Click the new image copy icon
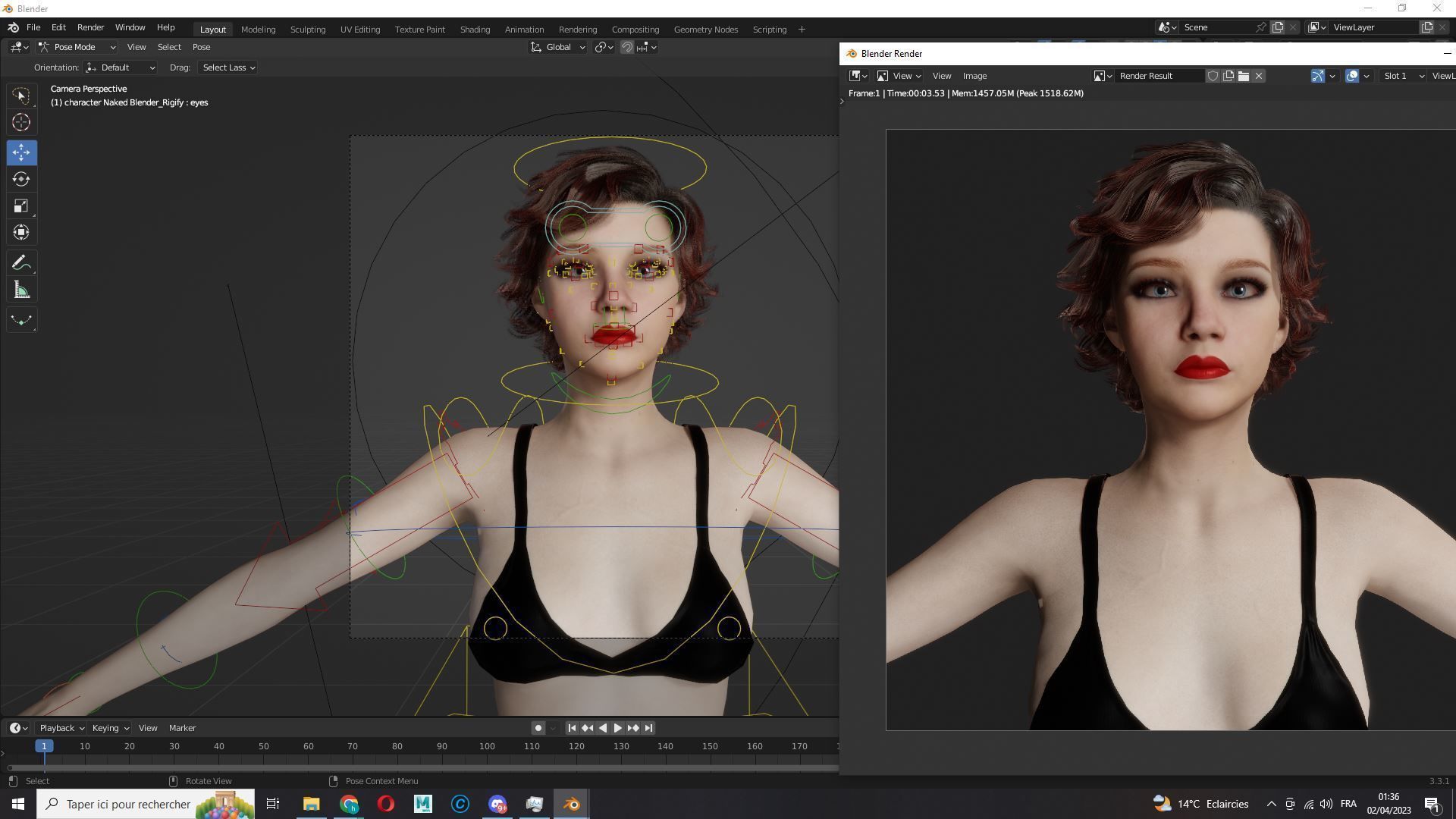 pos(1228,76)
